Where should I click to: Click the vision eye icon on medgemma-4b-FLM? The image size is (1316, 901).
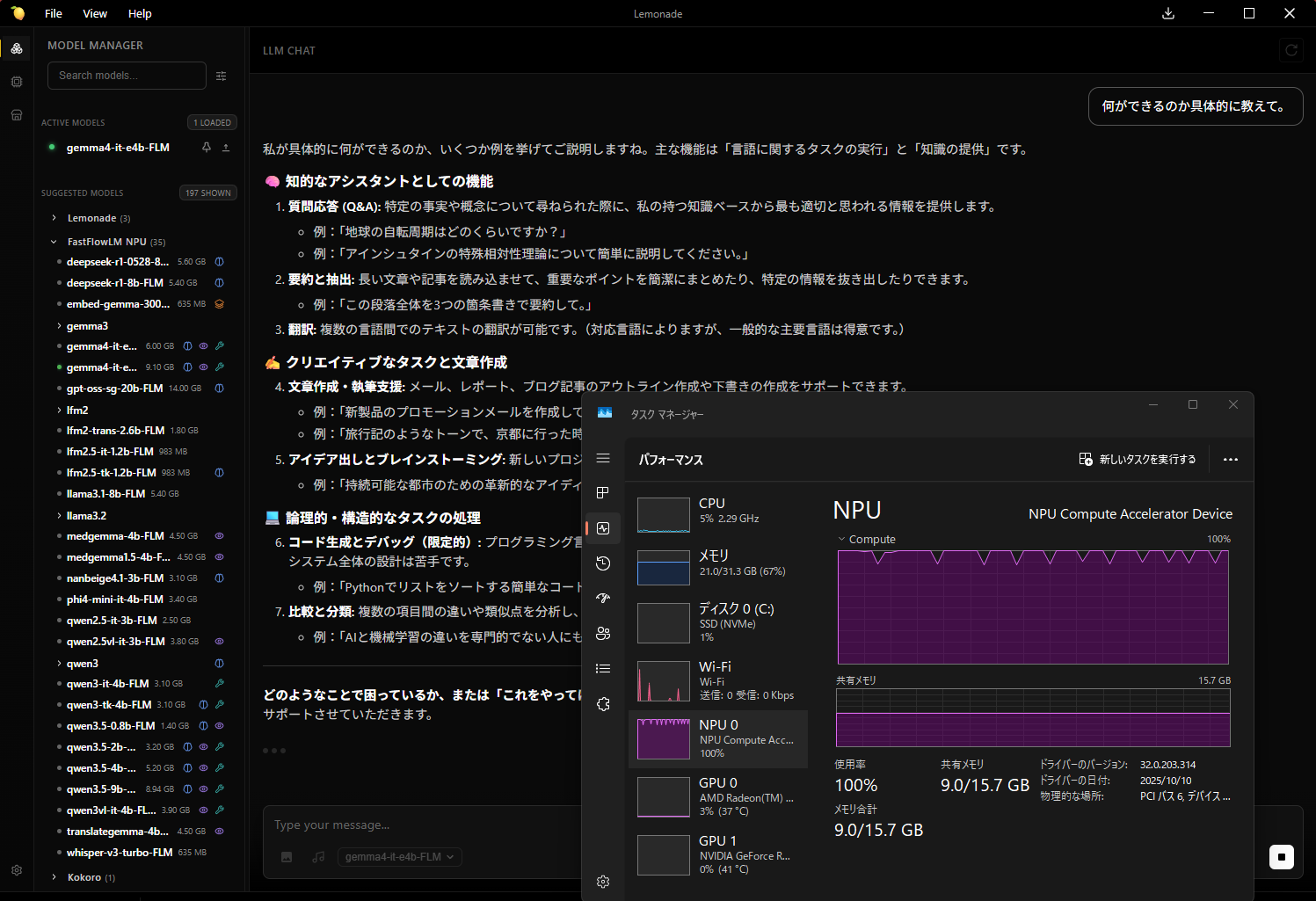(x=220, y=536)
